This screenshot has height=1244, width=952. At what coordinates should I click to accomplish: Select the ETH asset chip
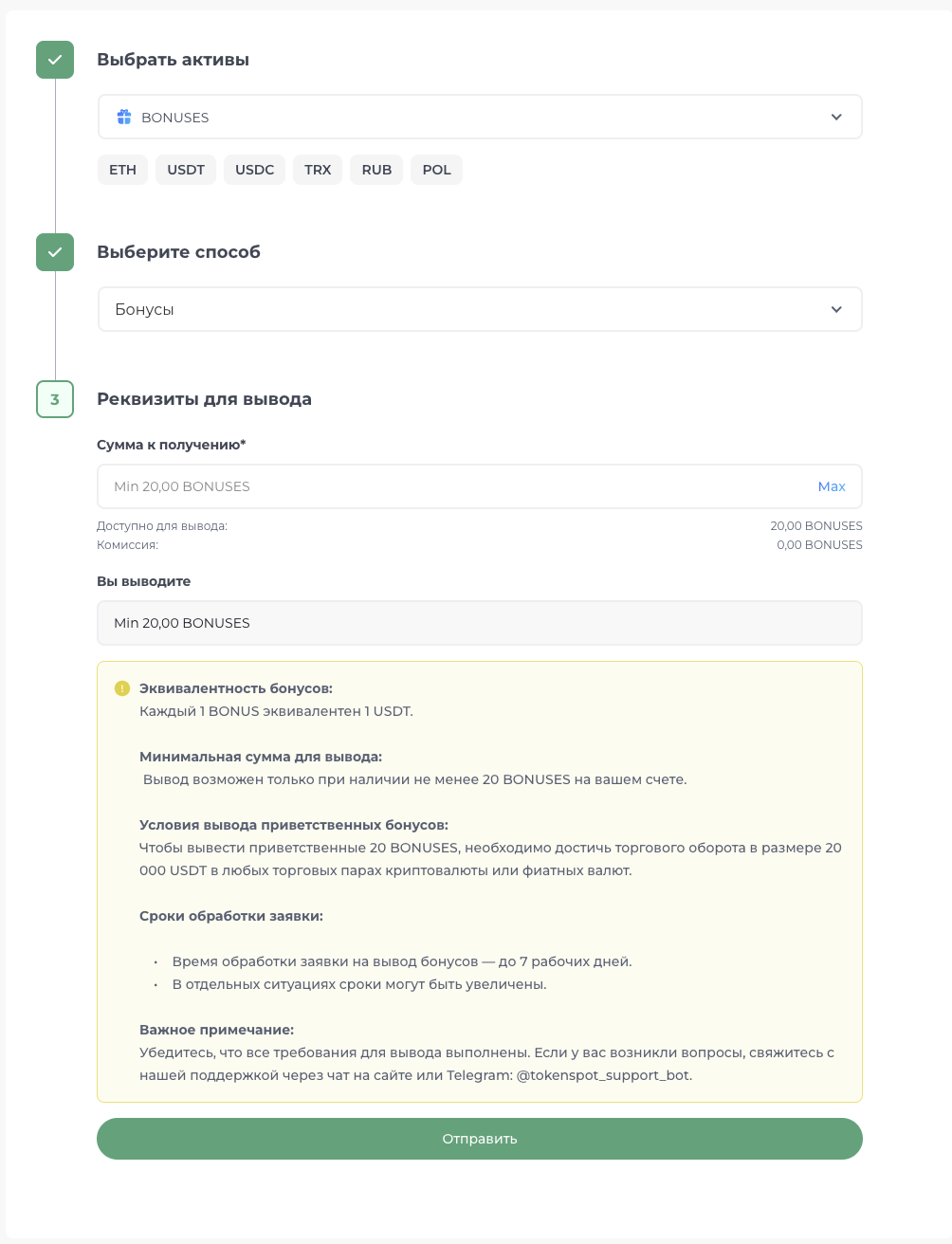click(122, 170)
